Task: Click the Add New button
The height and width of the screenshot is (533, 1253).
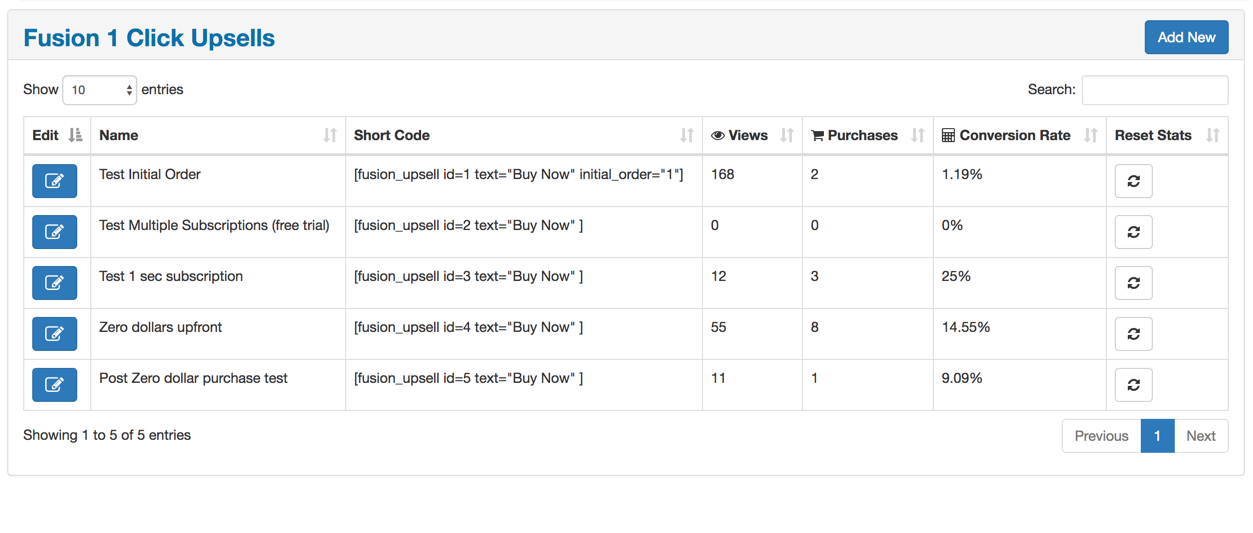Action: pyautogui.click(x=1186, y=38)
